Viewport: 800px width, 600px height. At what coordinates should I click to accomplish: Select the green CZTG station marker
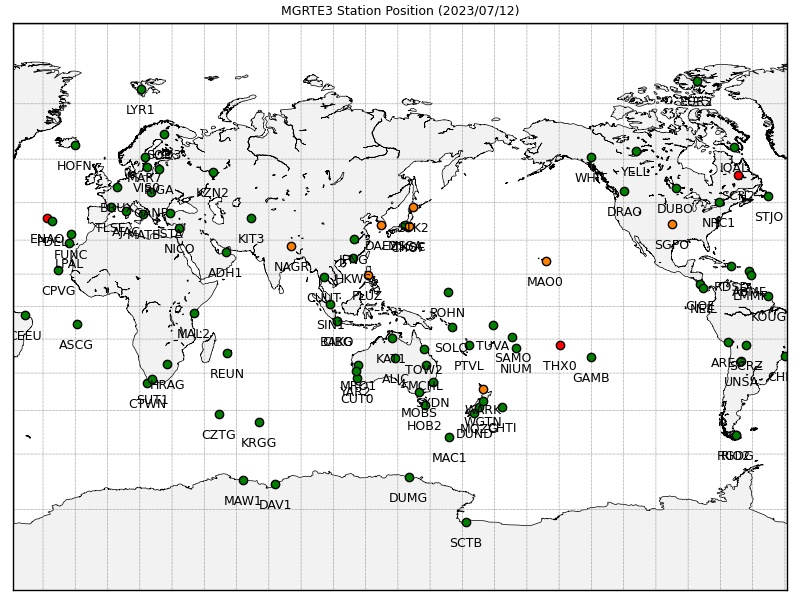(219, 415)
